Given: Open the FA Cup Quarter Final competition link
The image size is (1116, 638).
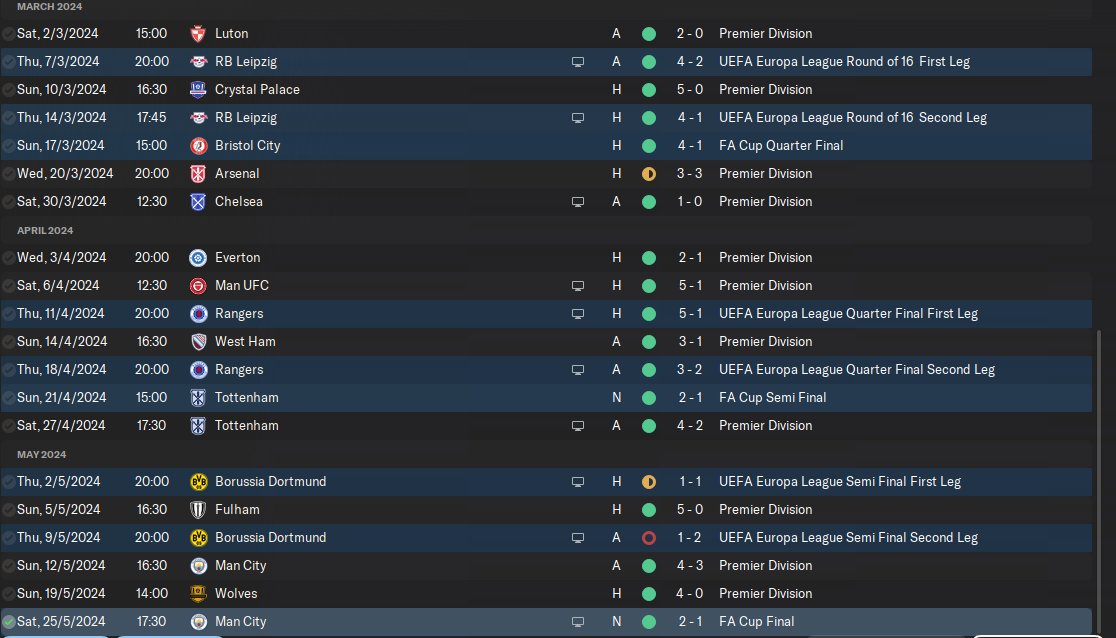Looking at the screenshot, I should pyautogui.click(x=781, y=145).
